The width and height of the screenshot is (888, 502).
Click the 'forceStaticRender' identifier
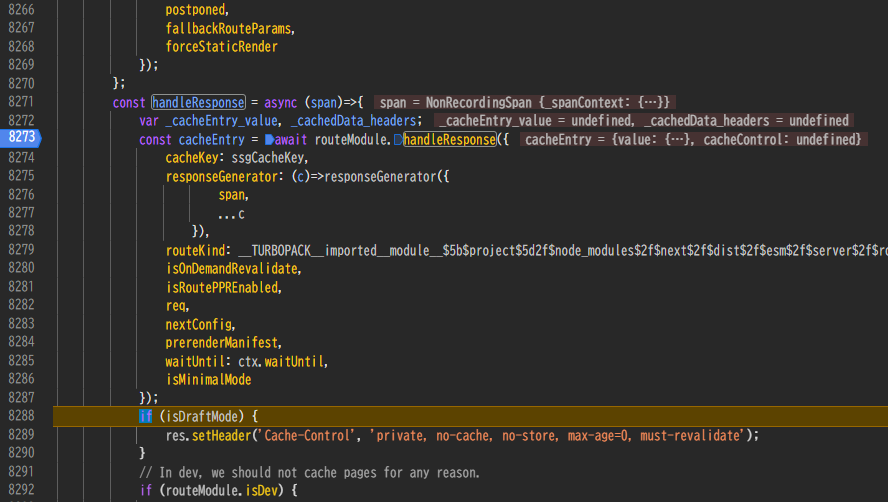pyautogui.click(x=221, y=46)
